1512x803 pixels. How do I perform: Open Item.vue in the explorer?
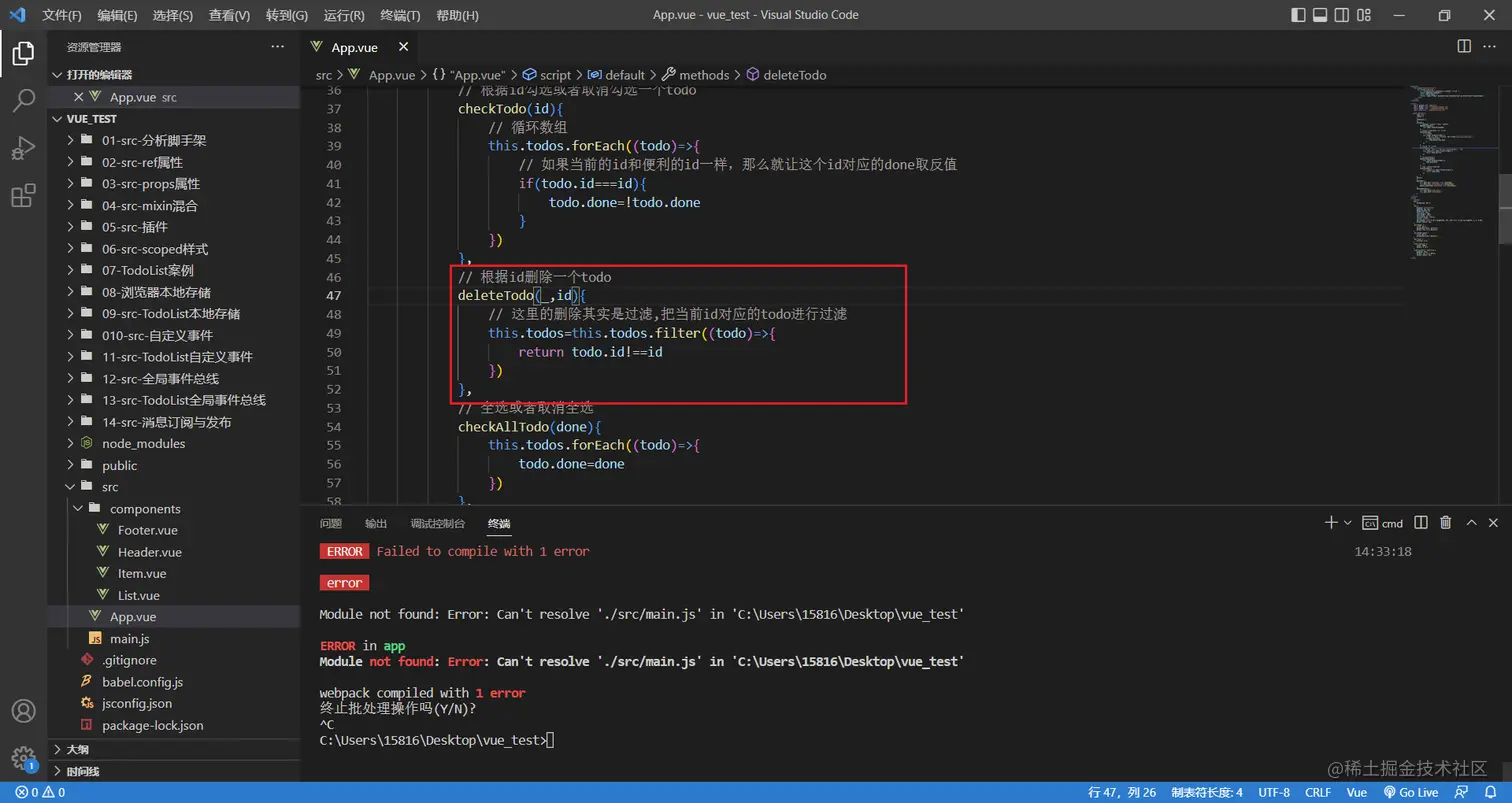pyautogui.click(x=174, y=573)
